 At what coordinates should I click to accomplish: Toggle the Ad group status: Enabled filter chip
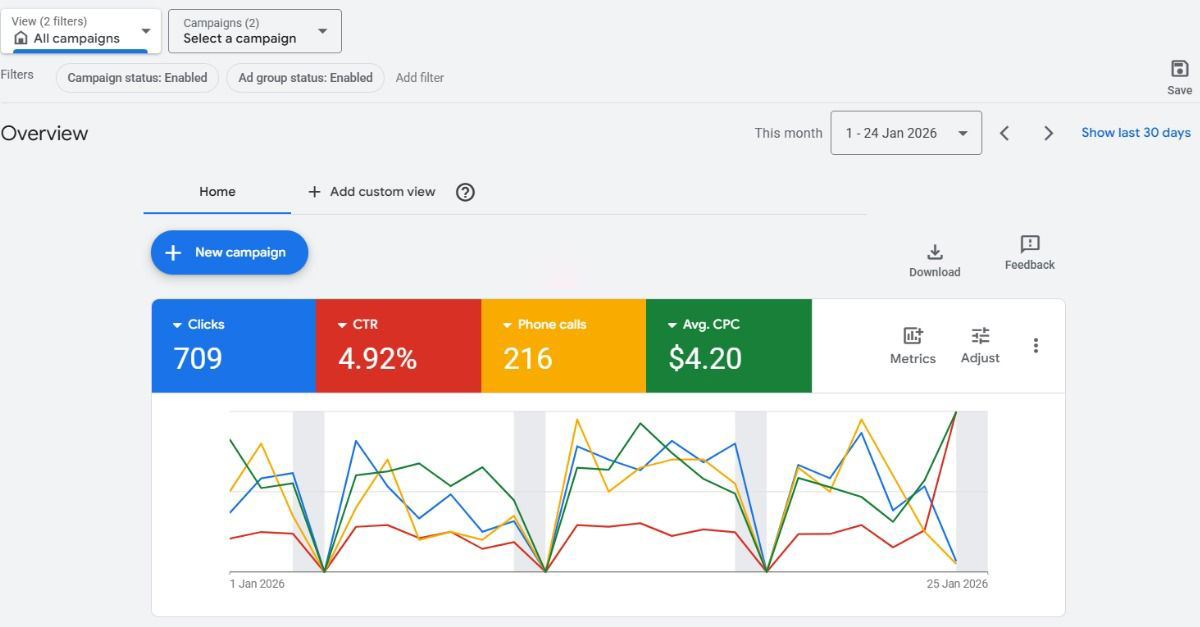305,78
